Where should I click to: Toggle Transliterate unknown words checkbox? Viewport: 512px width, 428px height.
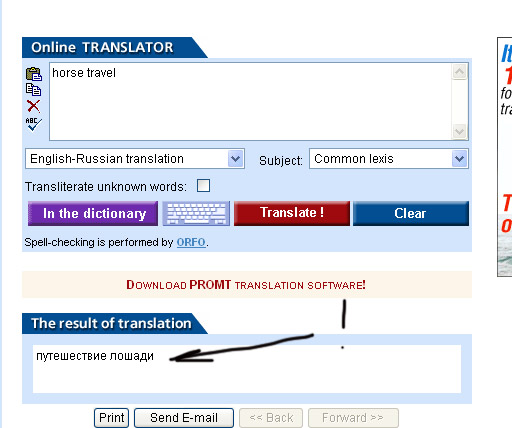click(203, 186)
